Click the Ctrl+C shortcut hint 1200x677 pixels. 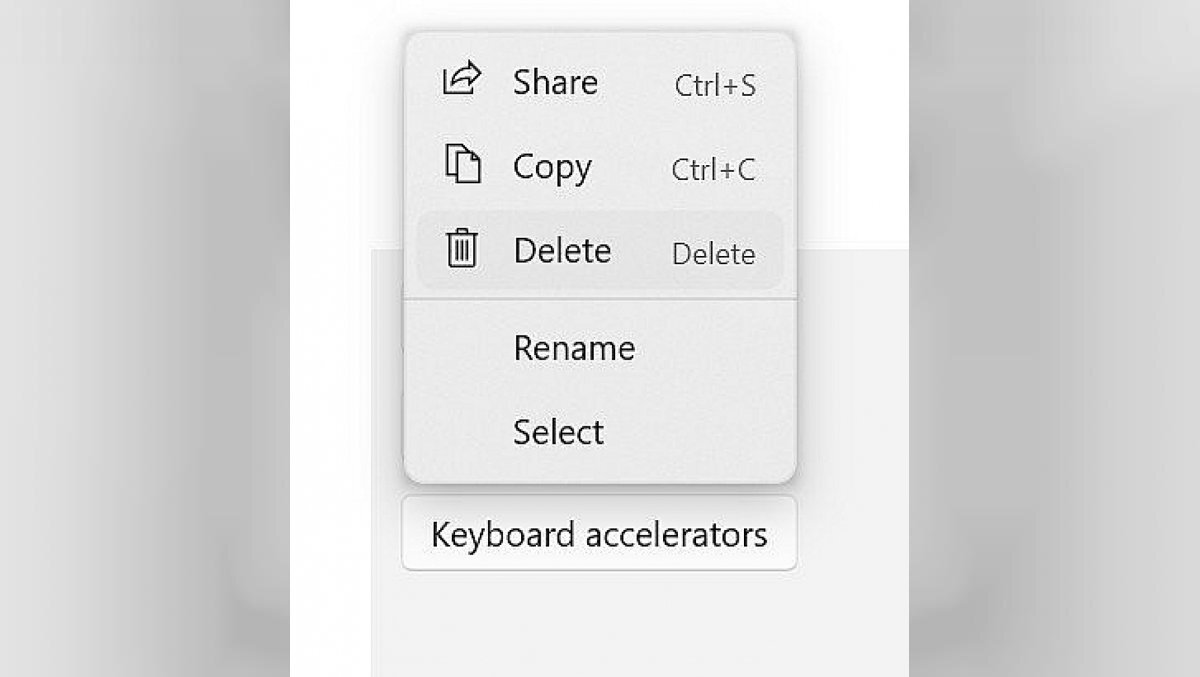tap(713, 170)
